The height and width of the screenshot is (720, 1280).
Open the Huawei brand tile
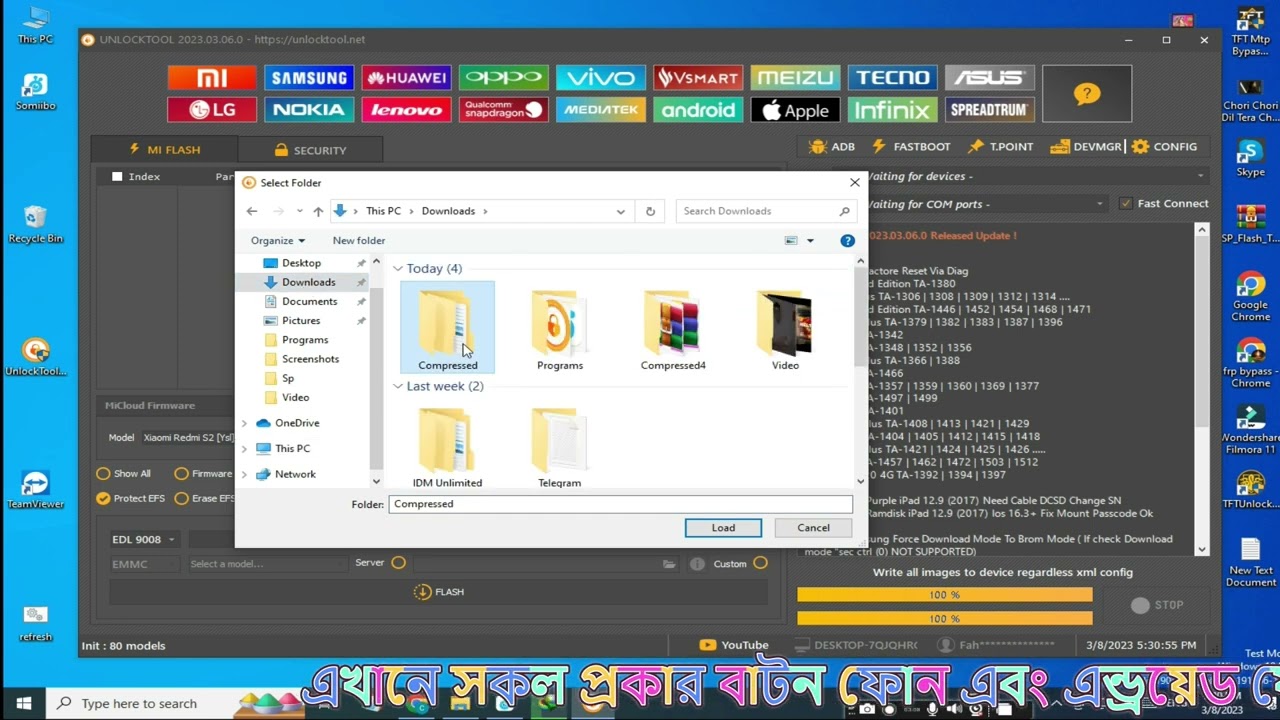tap(406, 78)
